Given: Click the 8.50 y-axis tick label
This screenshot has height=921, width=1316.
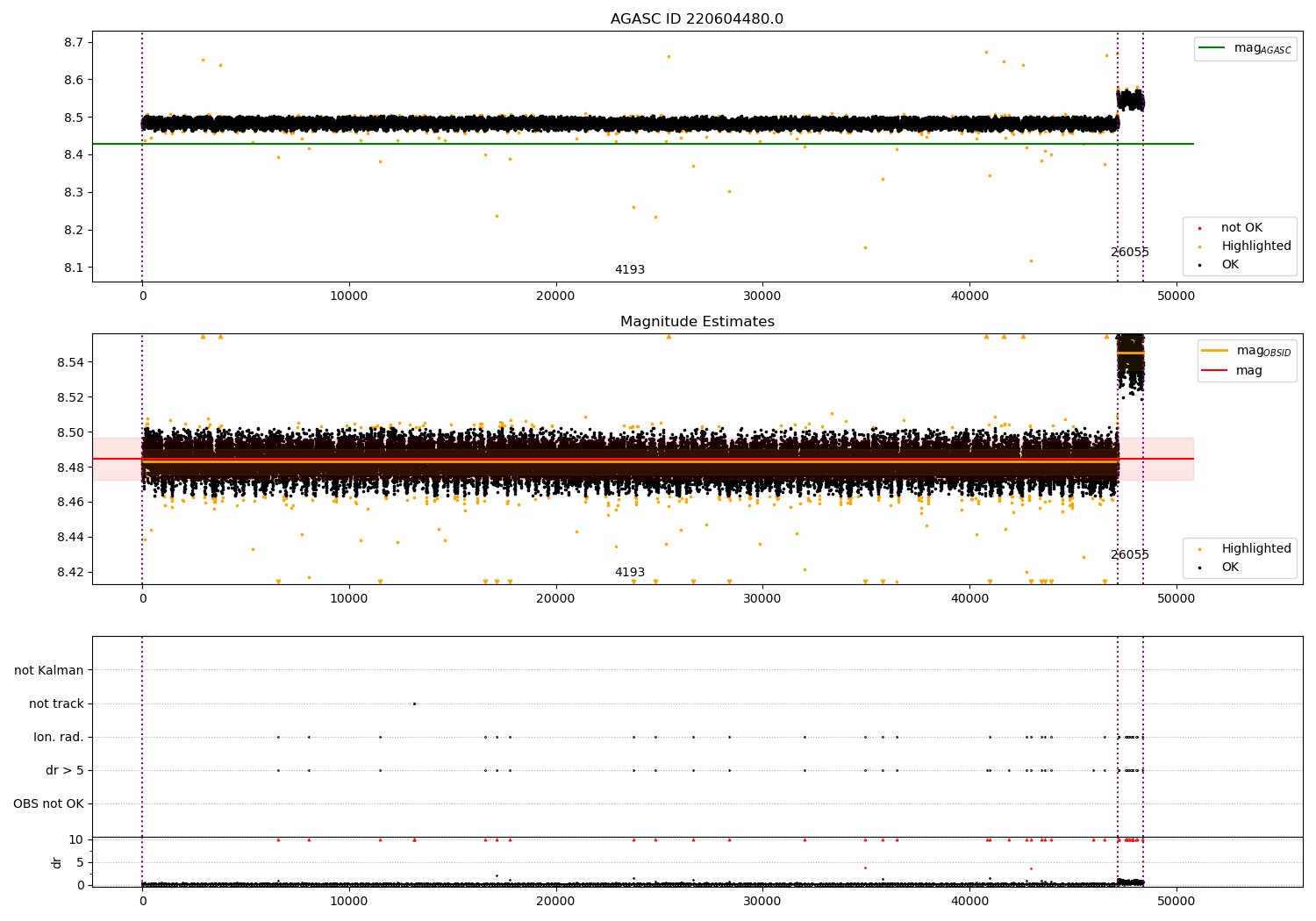Looking at the screenshot, I should [x=70, y=432].
